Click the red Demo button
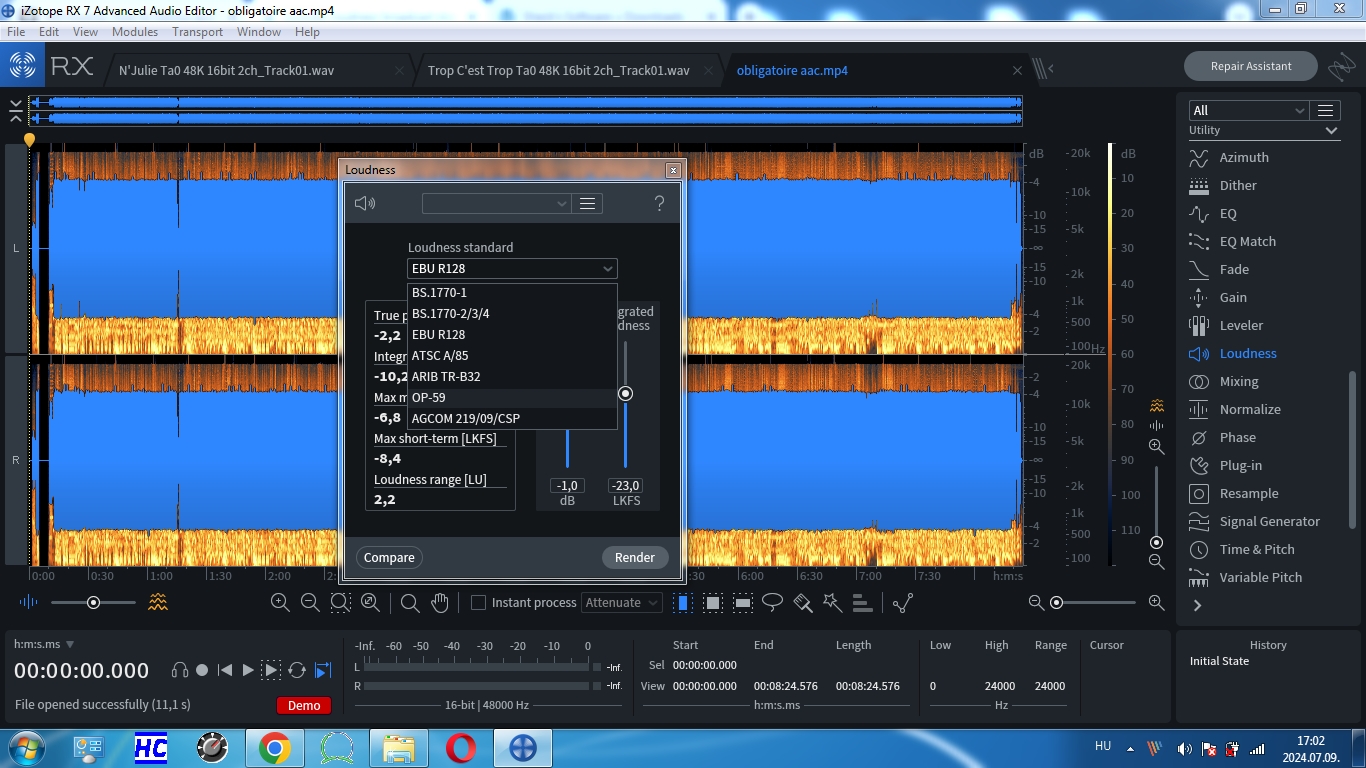 pos(304,705)
